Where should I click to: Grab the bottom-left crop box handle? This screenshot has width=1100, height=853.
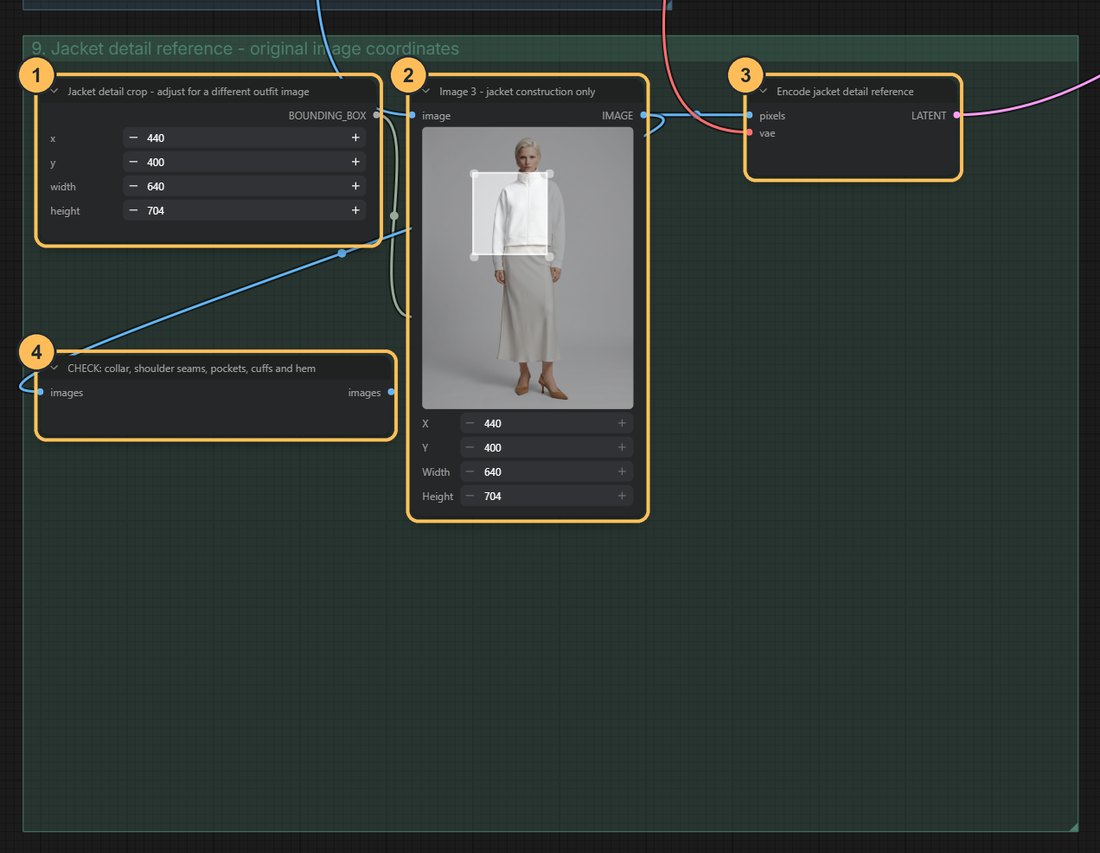coord(474,257)
